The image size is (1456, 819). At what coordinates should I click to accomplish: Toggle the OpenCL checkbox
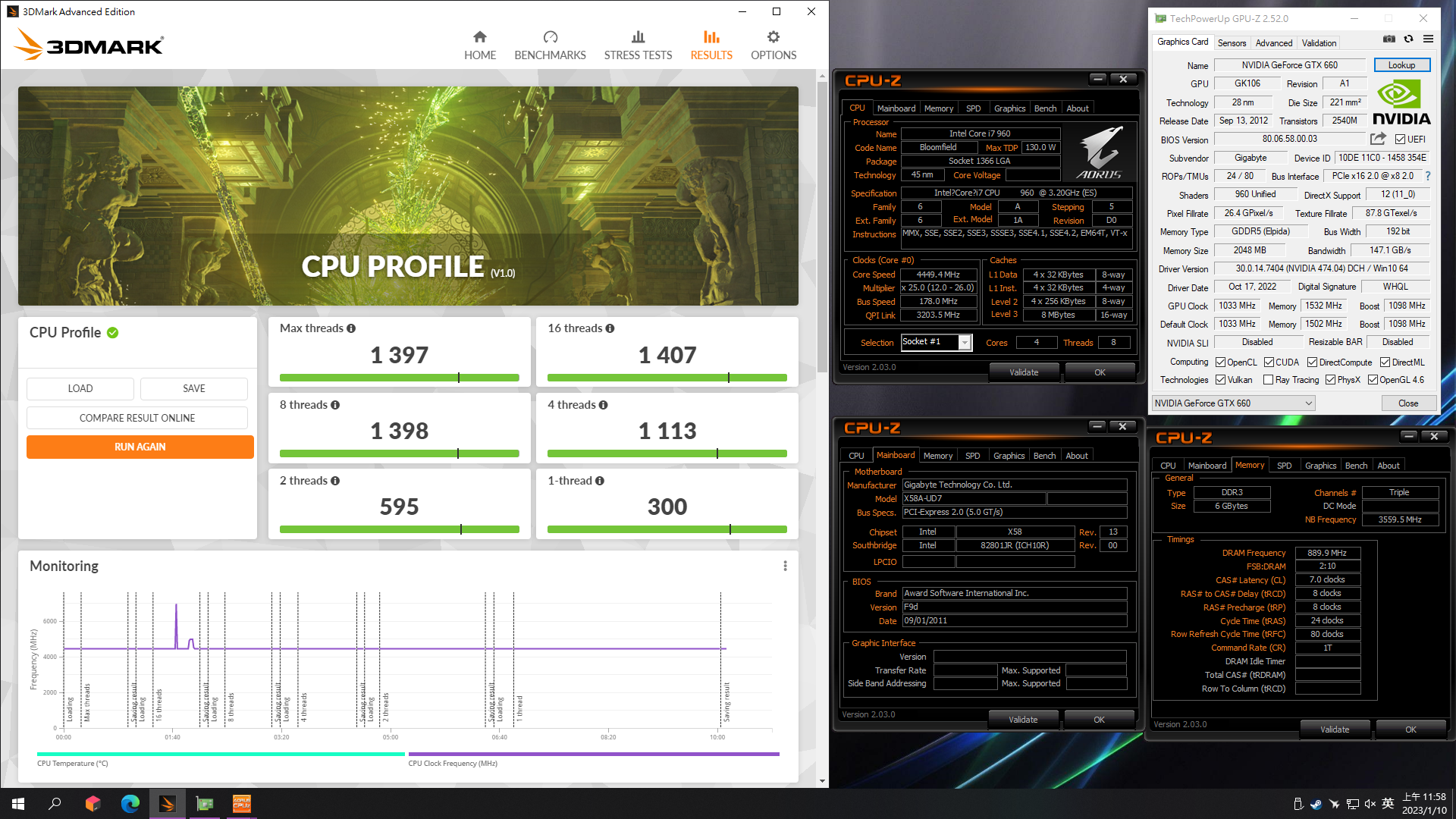pyautogui.click(x=1220, y=362)
